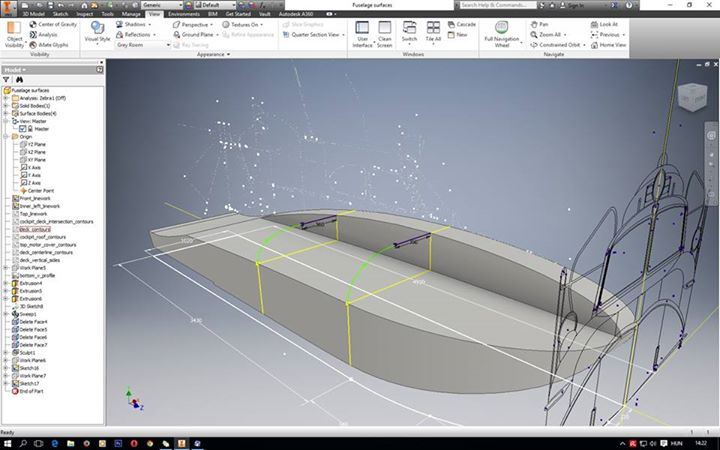Toggle Textures On setting
720x450 pixels.
tap(243, 23)
